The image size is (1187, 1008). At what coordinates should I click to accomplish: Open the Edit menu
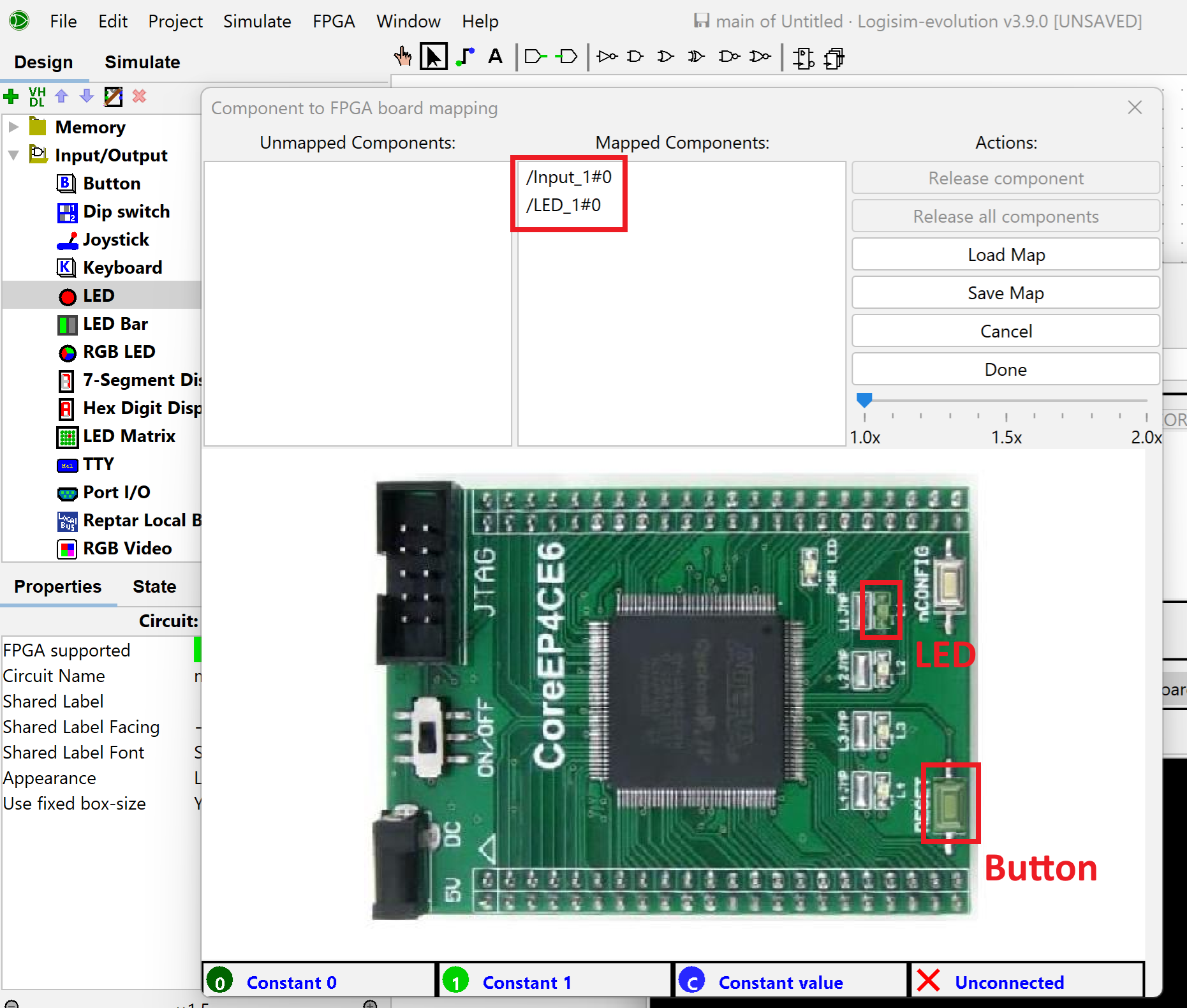click(113, 21)
